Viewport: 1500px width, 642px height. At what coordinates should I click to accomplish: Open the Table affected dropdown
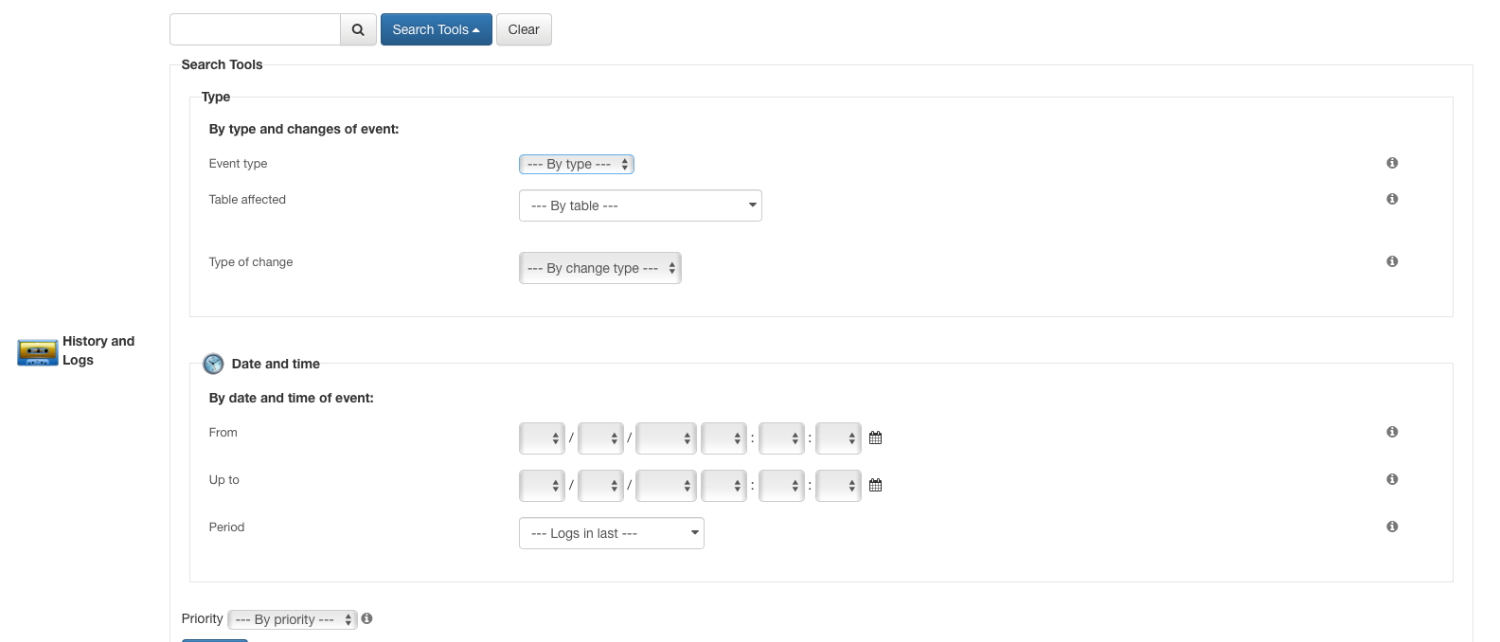coord(640,206)
